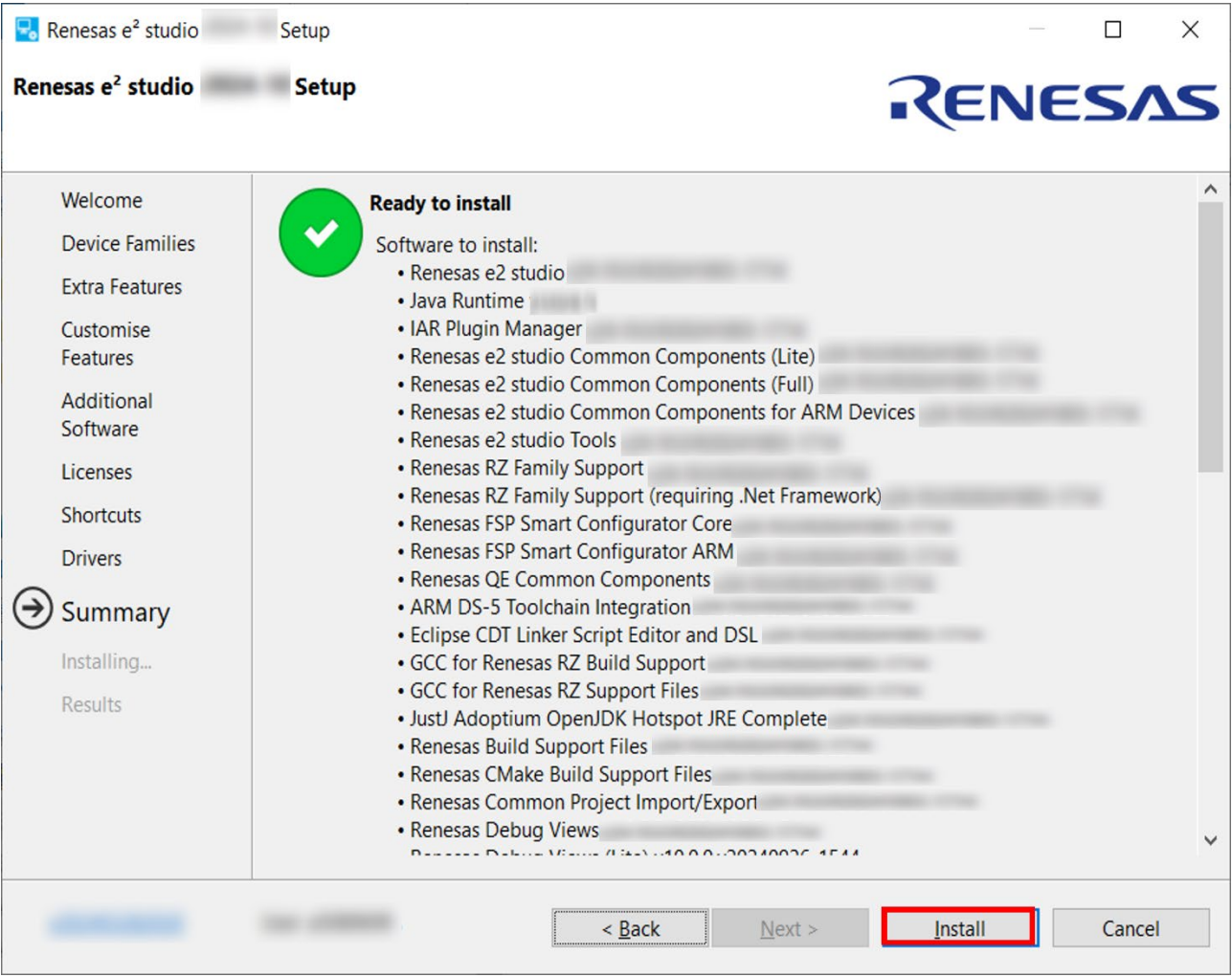Viewport: 1232px width, 977px height.
Task: Go to previous page with Back button
Action: pyautogui.click(x=631, y=928)
